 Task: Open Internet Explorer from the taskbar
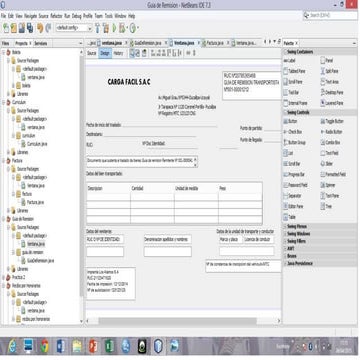click(12, 346)
